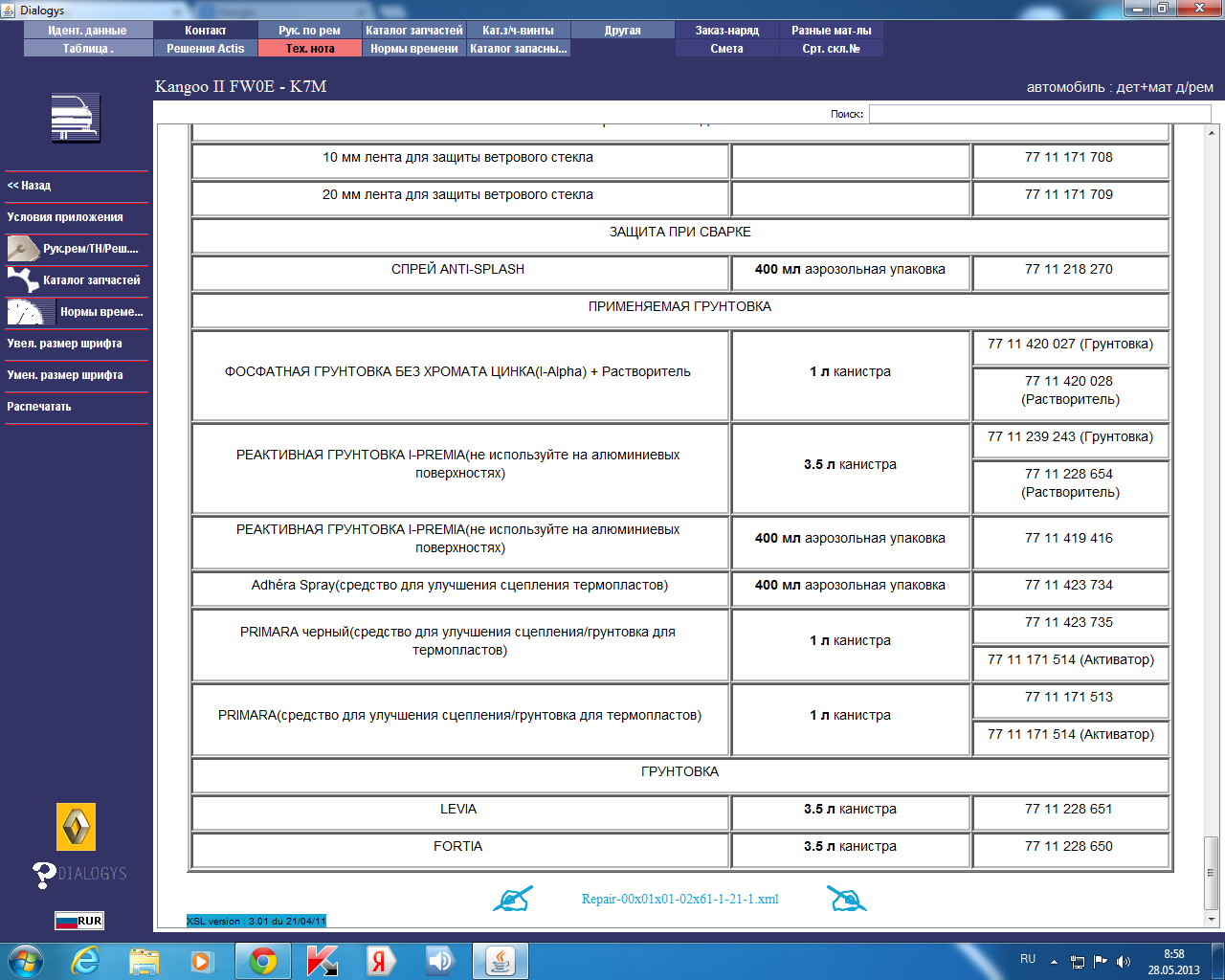Click the pen icon left of Repair link
This screenshot has height=980, width=1225.
click(513, 899)
